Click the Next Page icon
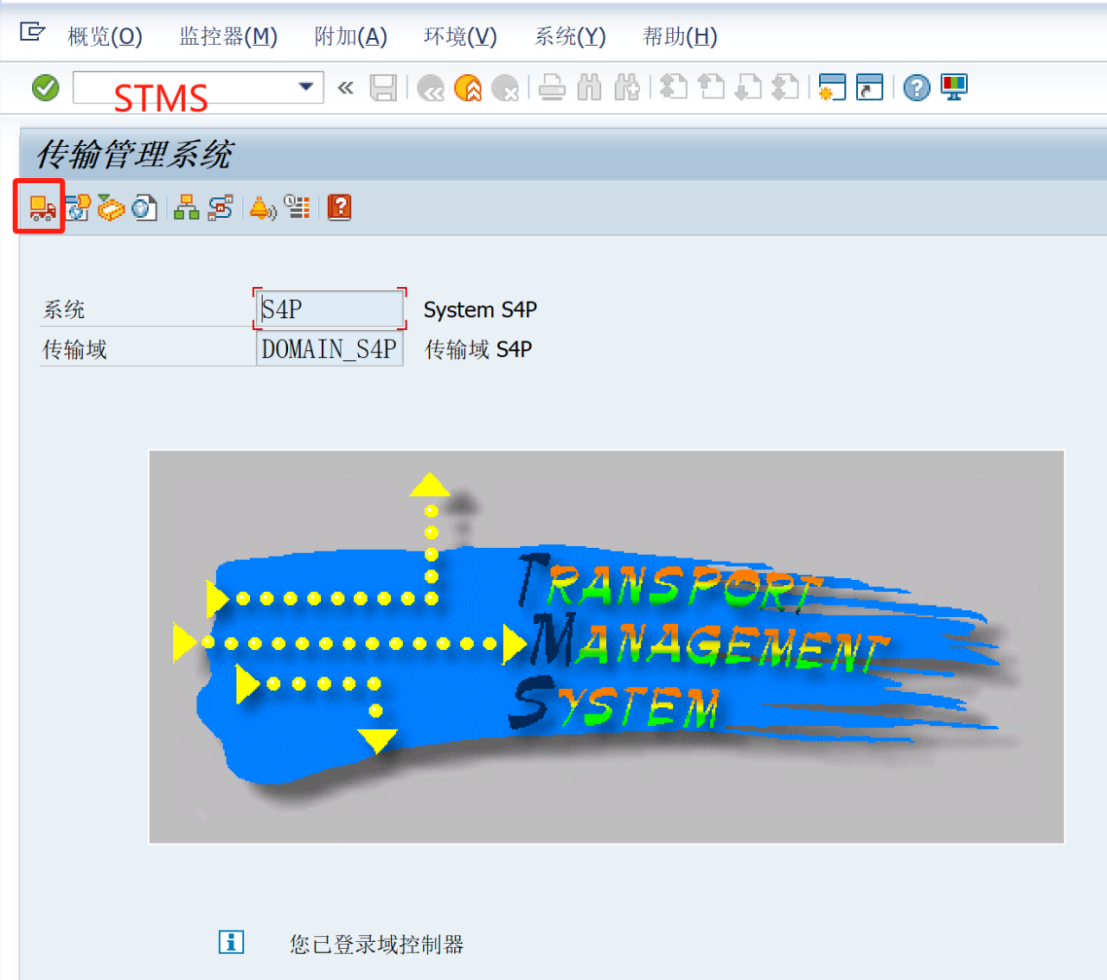 point(748,88)
